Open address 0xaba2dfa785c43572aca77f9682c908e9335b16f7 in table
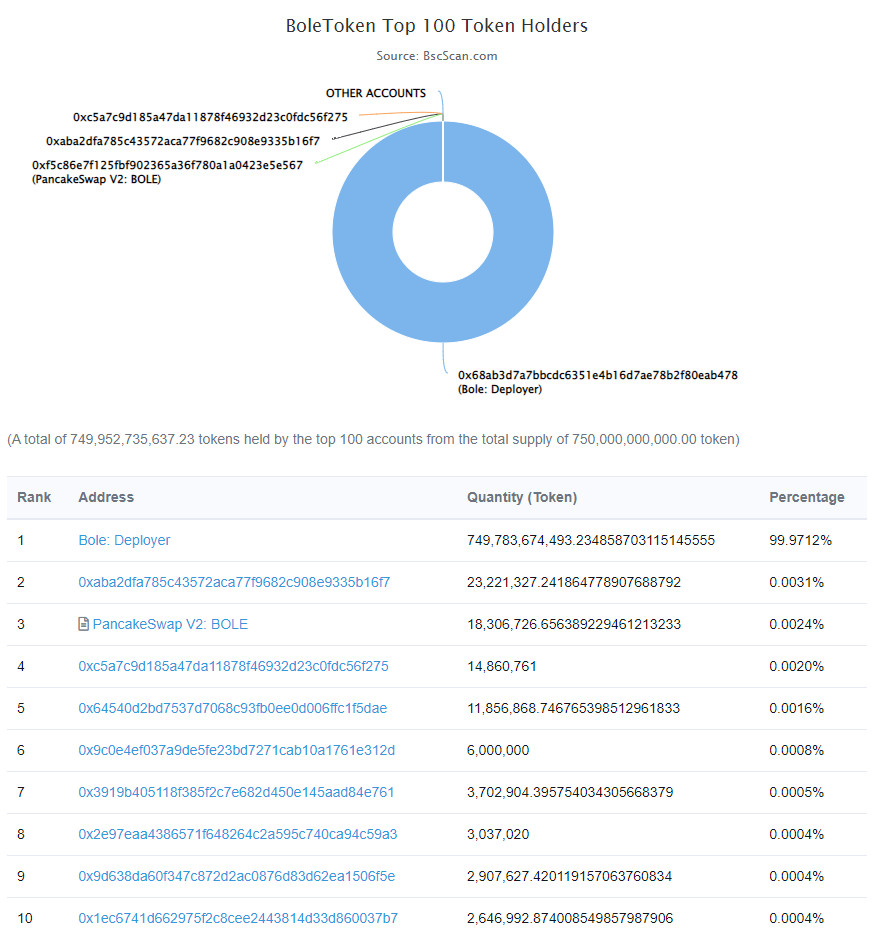The width and height of the screenshot is (876, 939). click(234, 582)
